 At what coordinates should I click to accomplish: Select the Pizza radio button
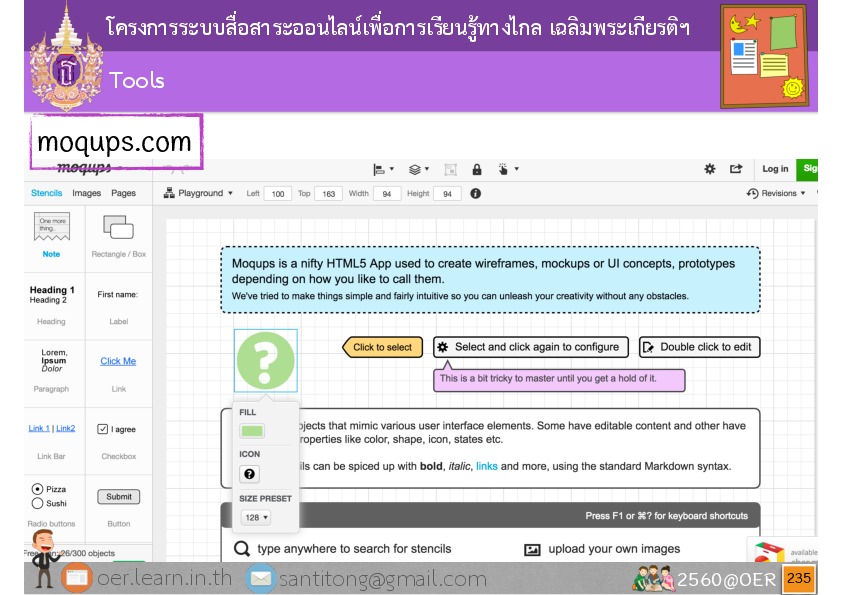[37, 489]
